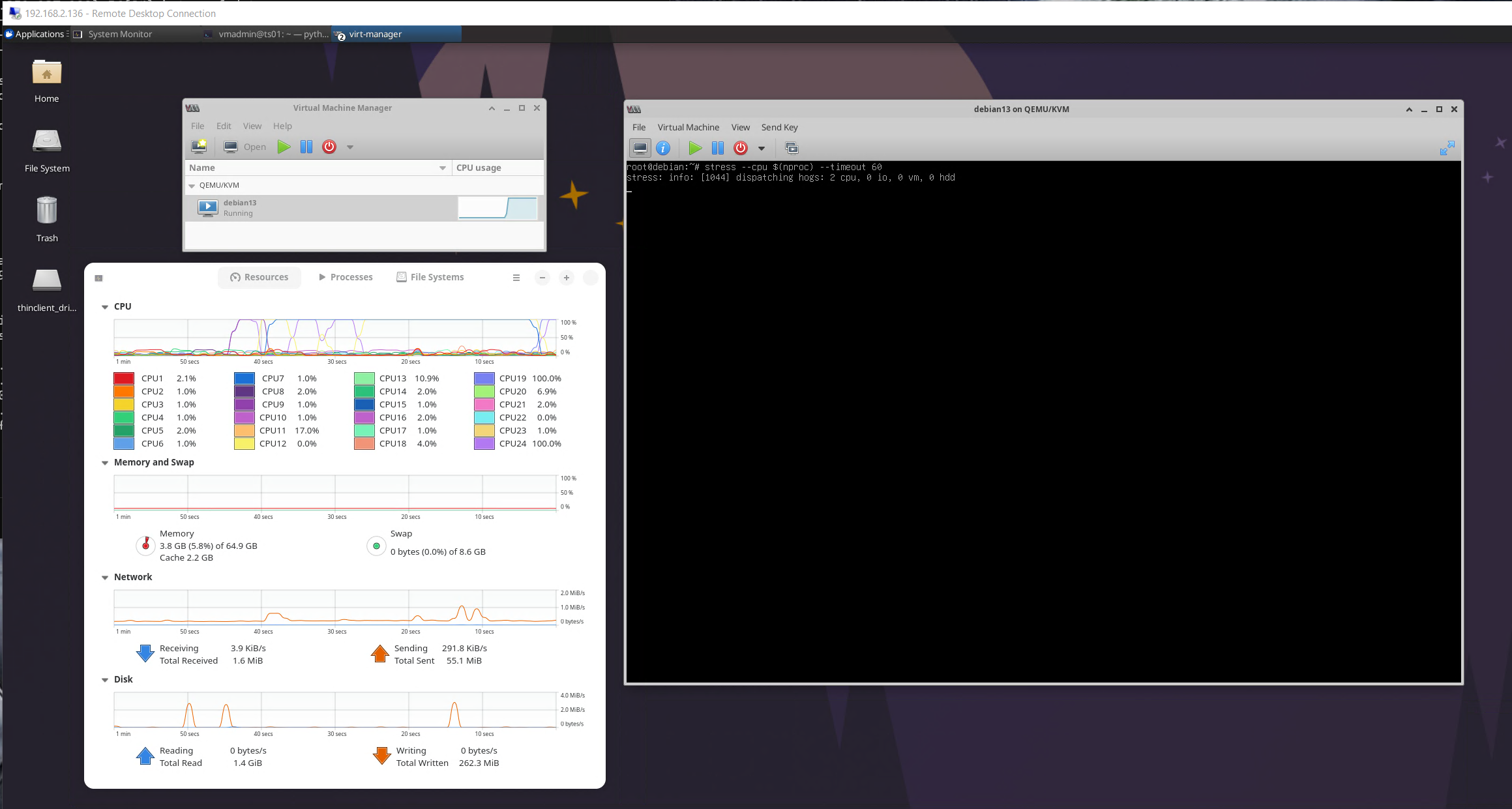Open the System Monitor hamburger menu

pos(516,278)
